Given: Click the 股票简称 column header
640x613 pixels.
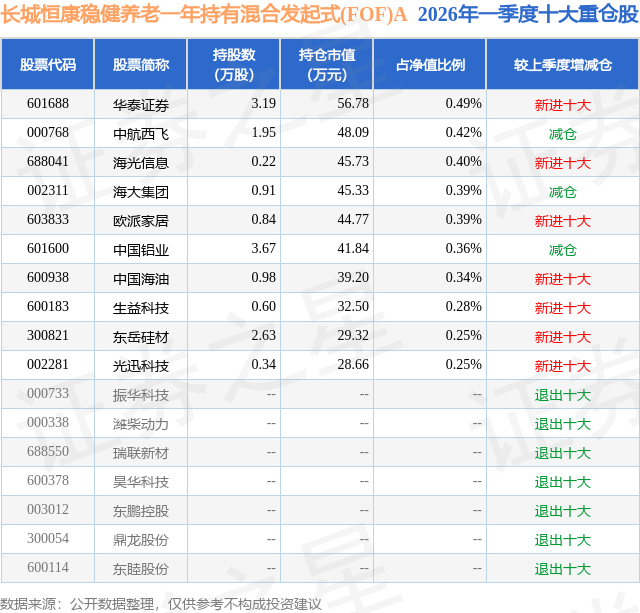Looking at the screenshot, I should pyautogui.click(x=141, y=64).
